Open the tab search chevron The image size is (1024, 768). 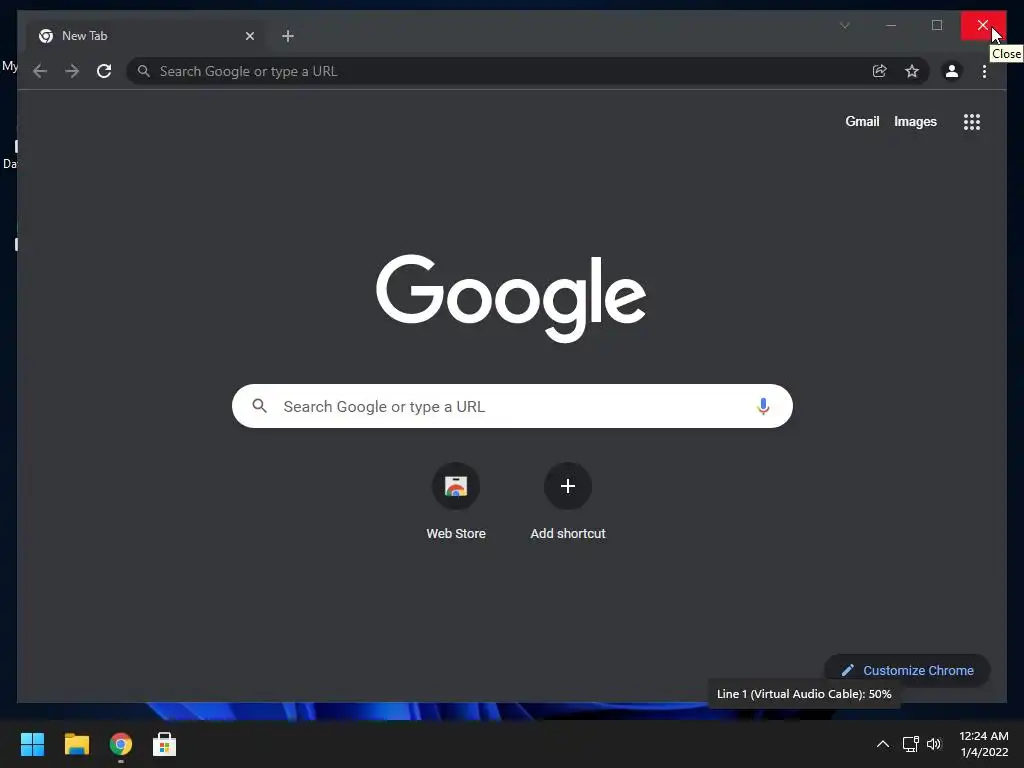844,25
